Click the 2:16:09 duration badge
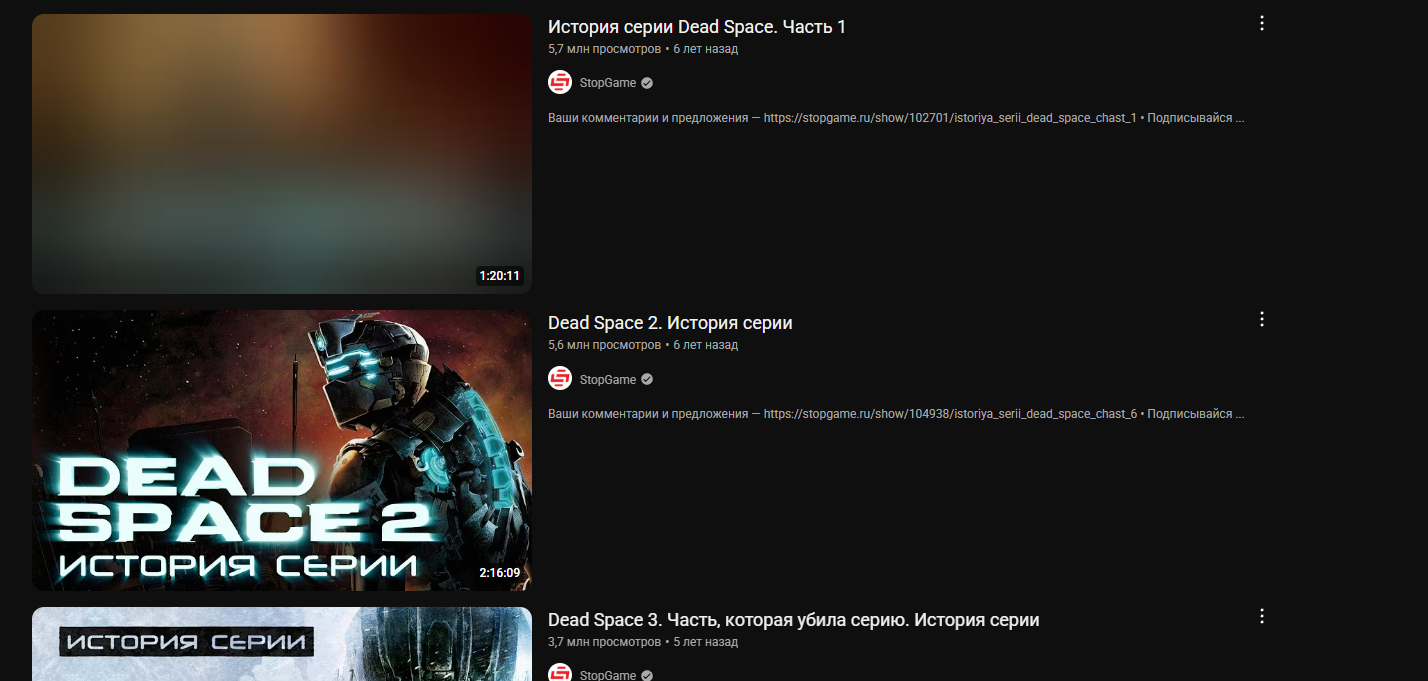Screen dimensions: 1428x681 [500, 573]
